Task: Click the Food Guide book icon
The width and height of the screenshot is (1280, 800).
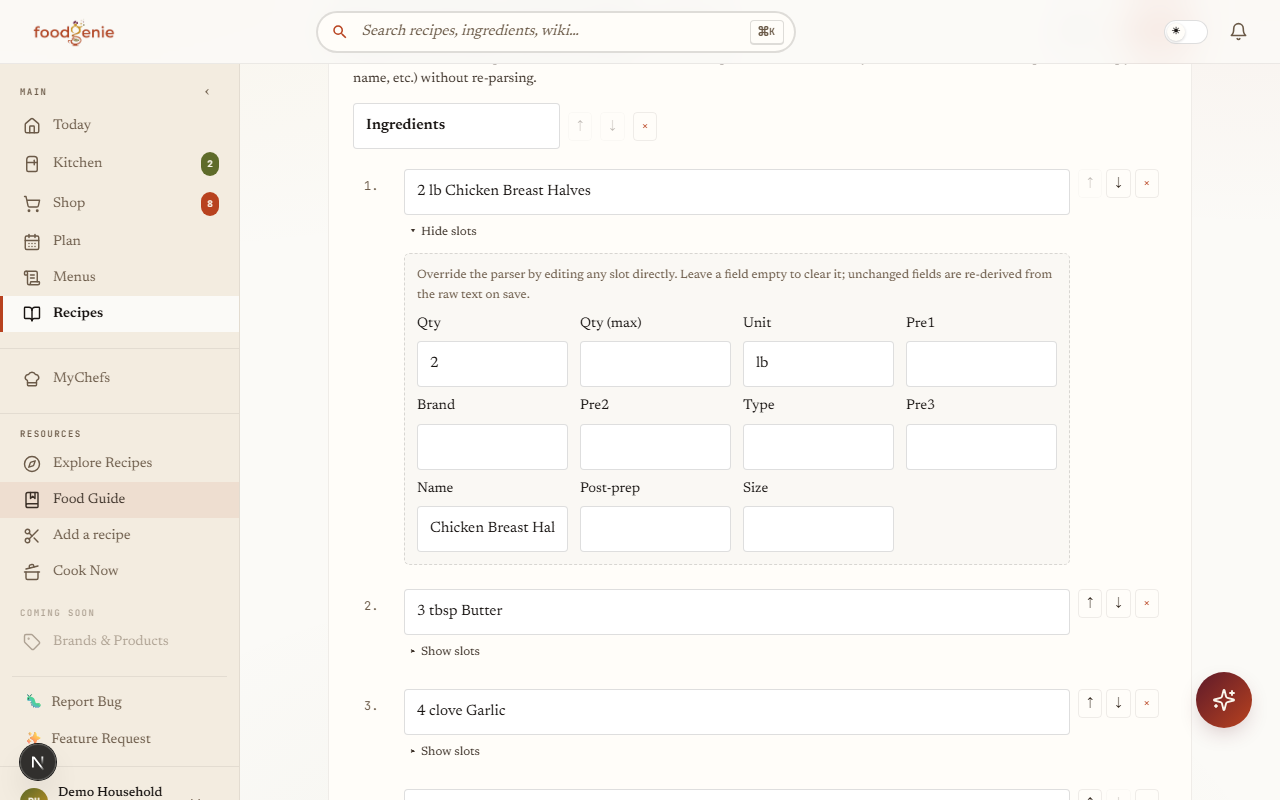Action: 32,499
